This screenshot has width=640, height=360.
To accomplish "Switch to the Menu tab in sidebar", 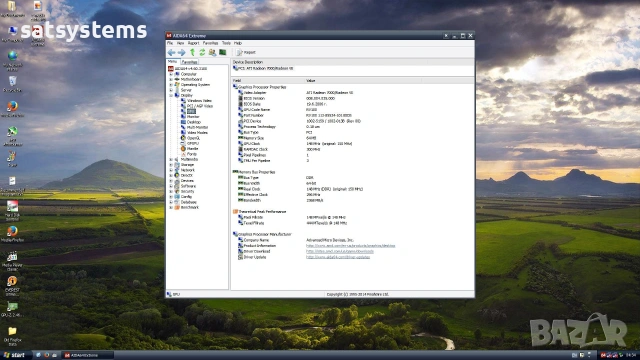I will click(x=173, y=62).
